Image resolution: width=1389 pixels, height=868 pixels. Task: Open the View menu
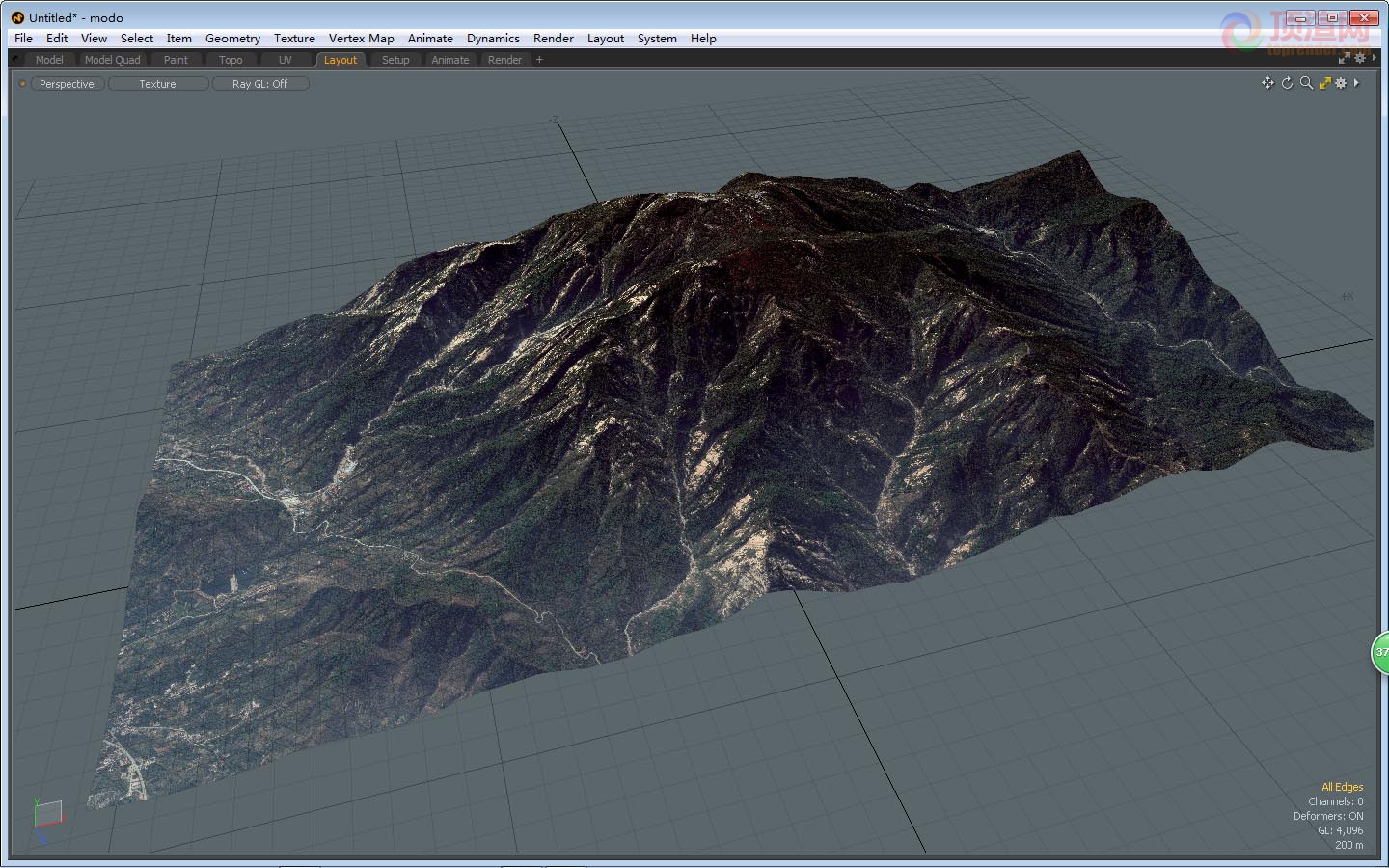point(94,39)
